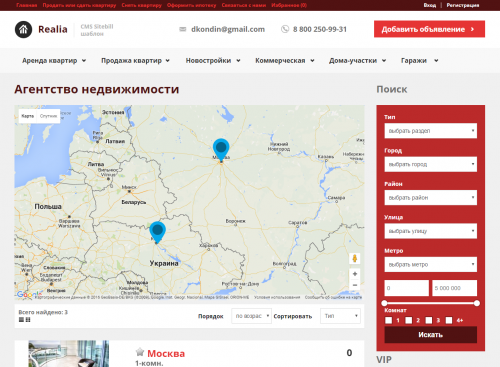The image size is (500, 367).
Task: Open the Метро dropdown
Action: [431, 265]
